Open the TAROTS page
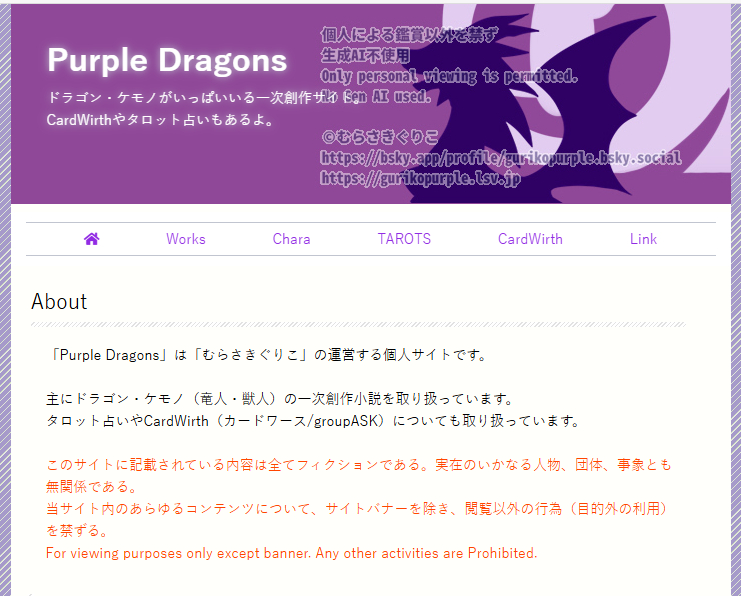 (x=404, y=239)
